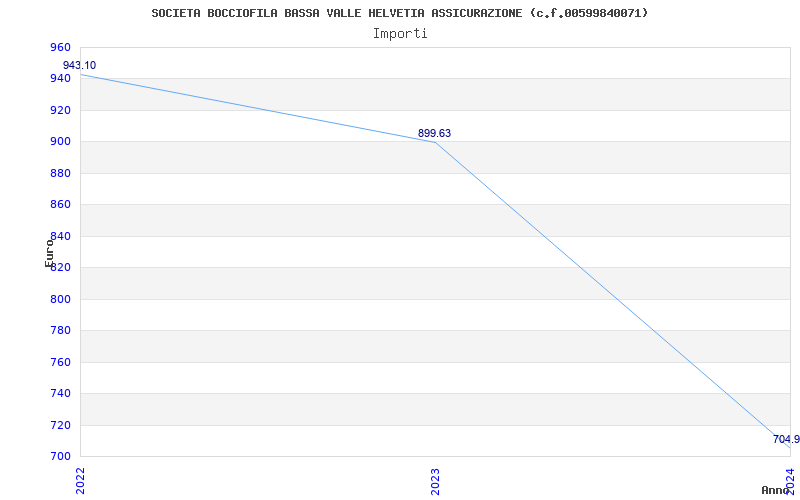Click the 900 y-axis tick label
Screen dimensions: 800x500
coord(60,142)
